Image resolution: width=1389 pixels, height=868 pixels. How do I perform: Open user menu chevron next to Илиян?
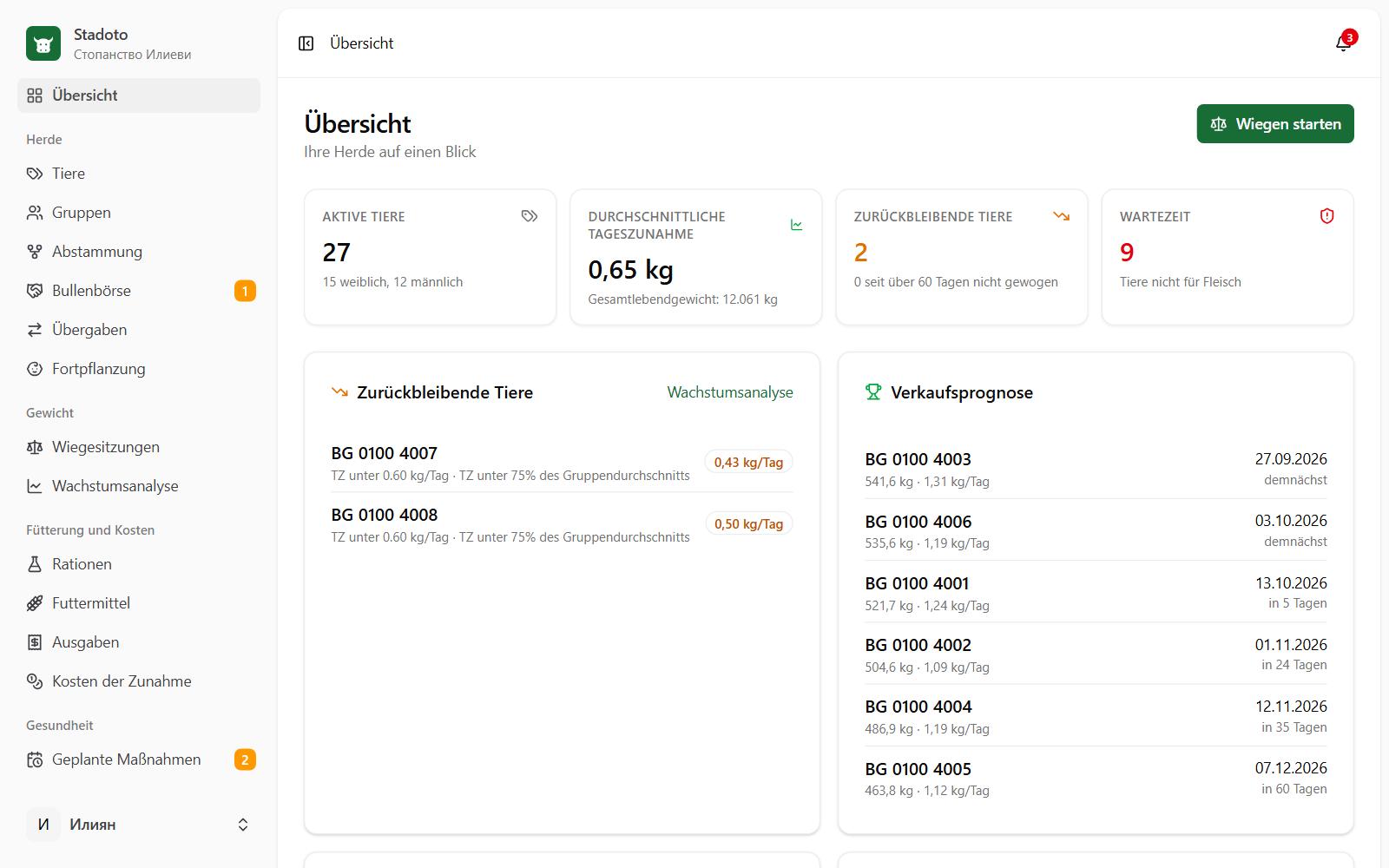click(x=243, y=825)
